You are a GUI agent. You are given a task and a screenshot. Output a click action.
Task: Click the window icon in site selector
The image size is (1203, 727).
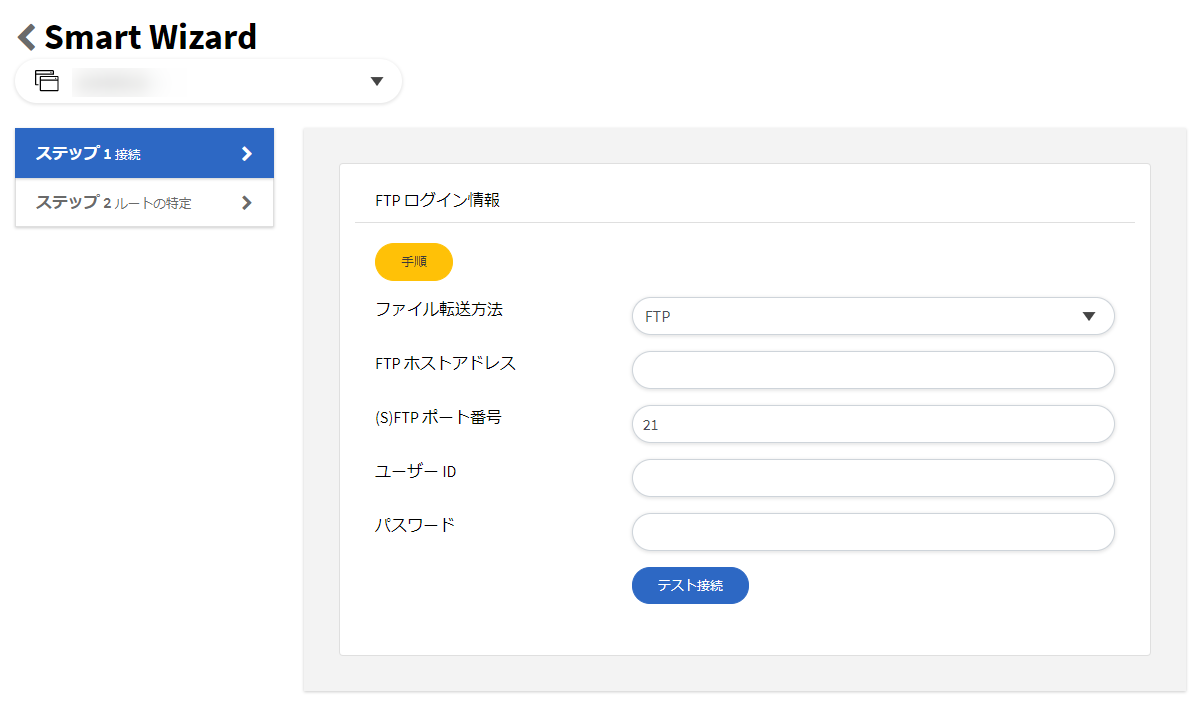[47, 81]
